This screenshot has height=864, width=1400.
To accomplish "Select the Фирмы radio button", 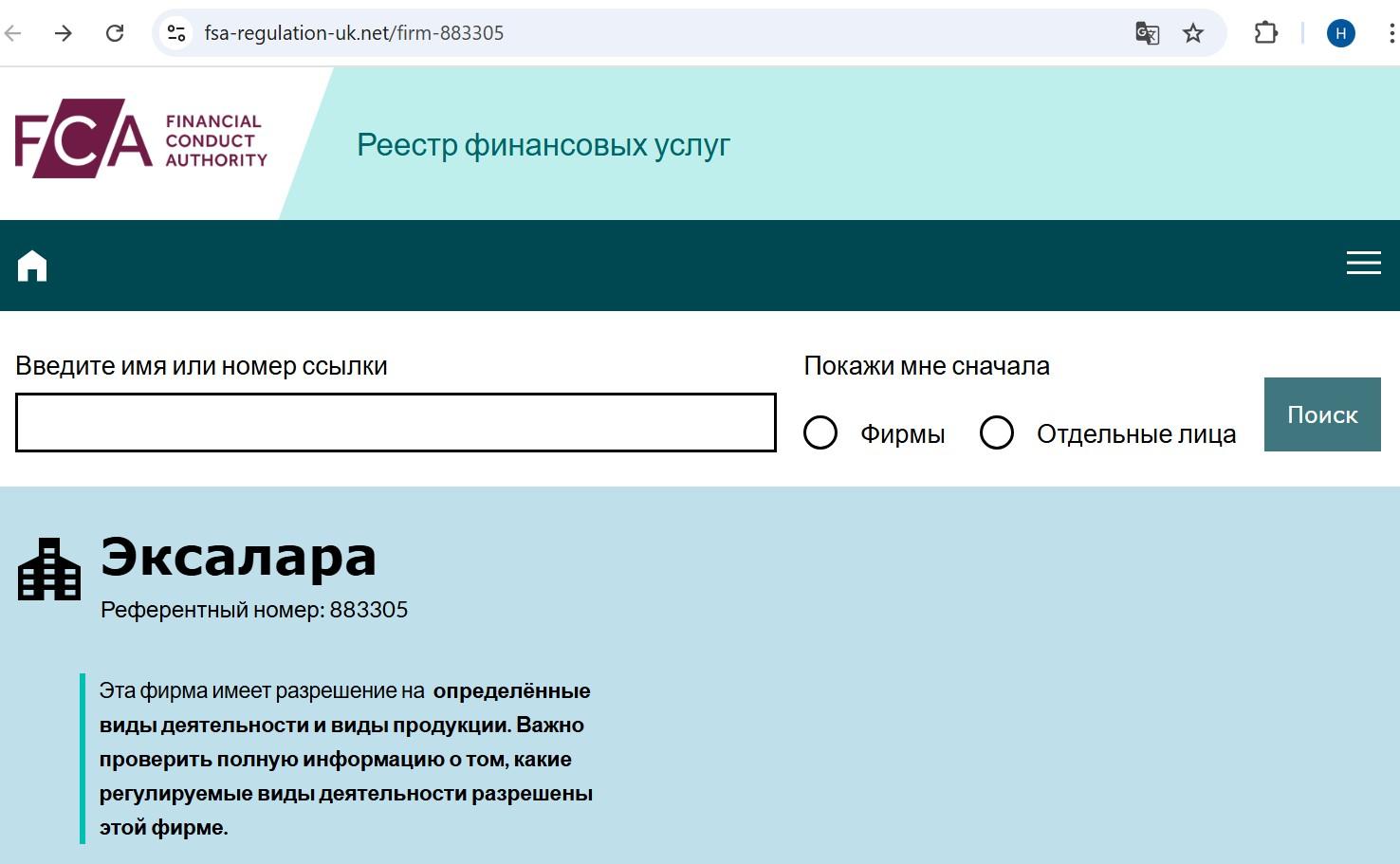I will 820,432.
